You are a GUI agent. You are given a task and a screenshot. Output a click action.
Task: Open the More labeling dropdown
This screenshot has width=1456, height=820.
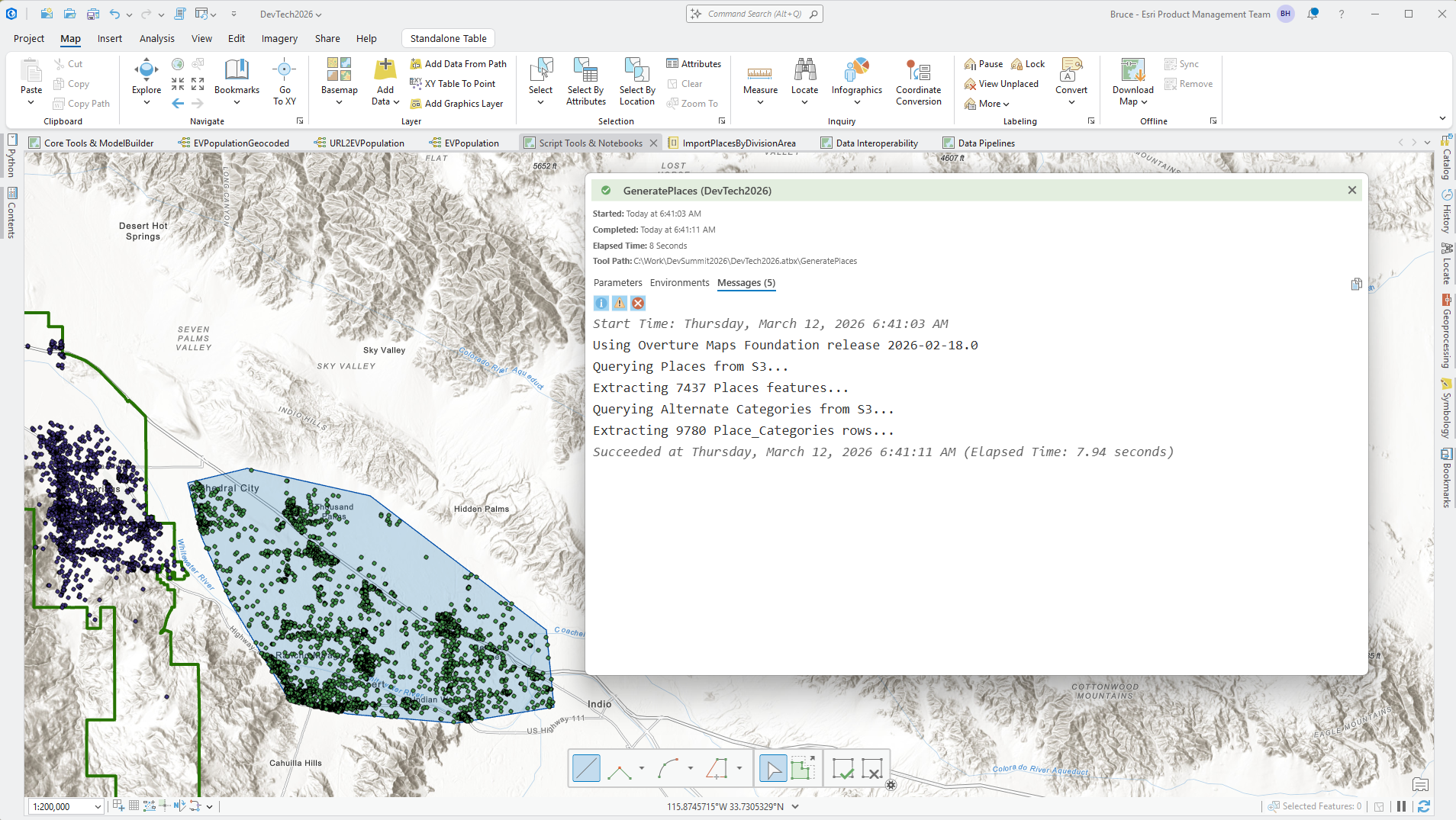(x=987, y=104)
